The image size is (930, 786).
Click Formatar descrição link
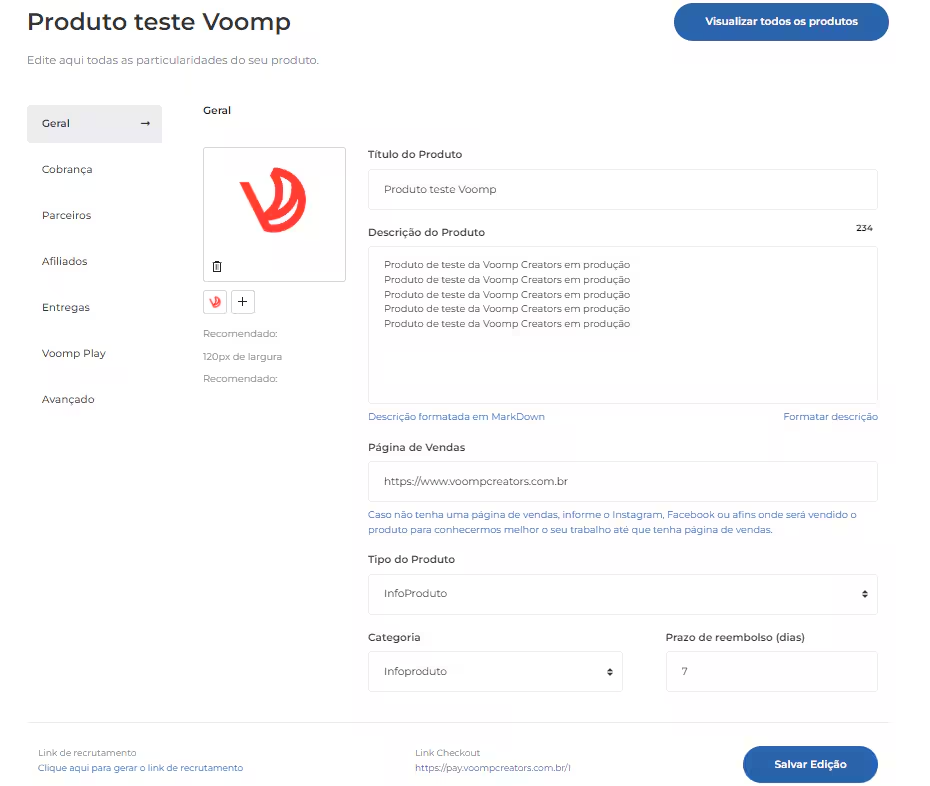coord(830,417)
